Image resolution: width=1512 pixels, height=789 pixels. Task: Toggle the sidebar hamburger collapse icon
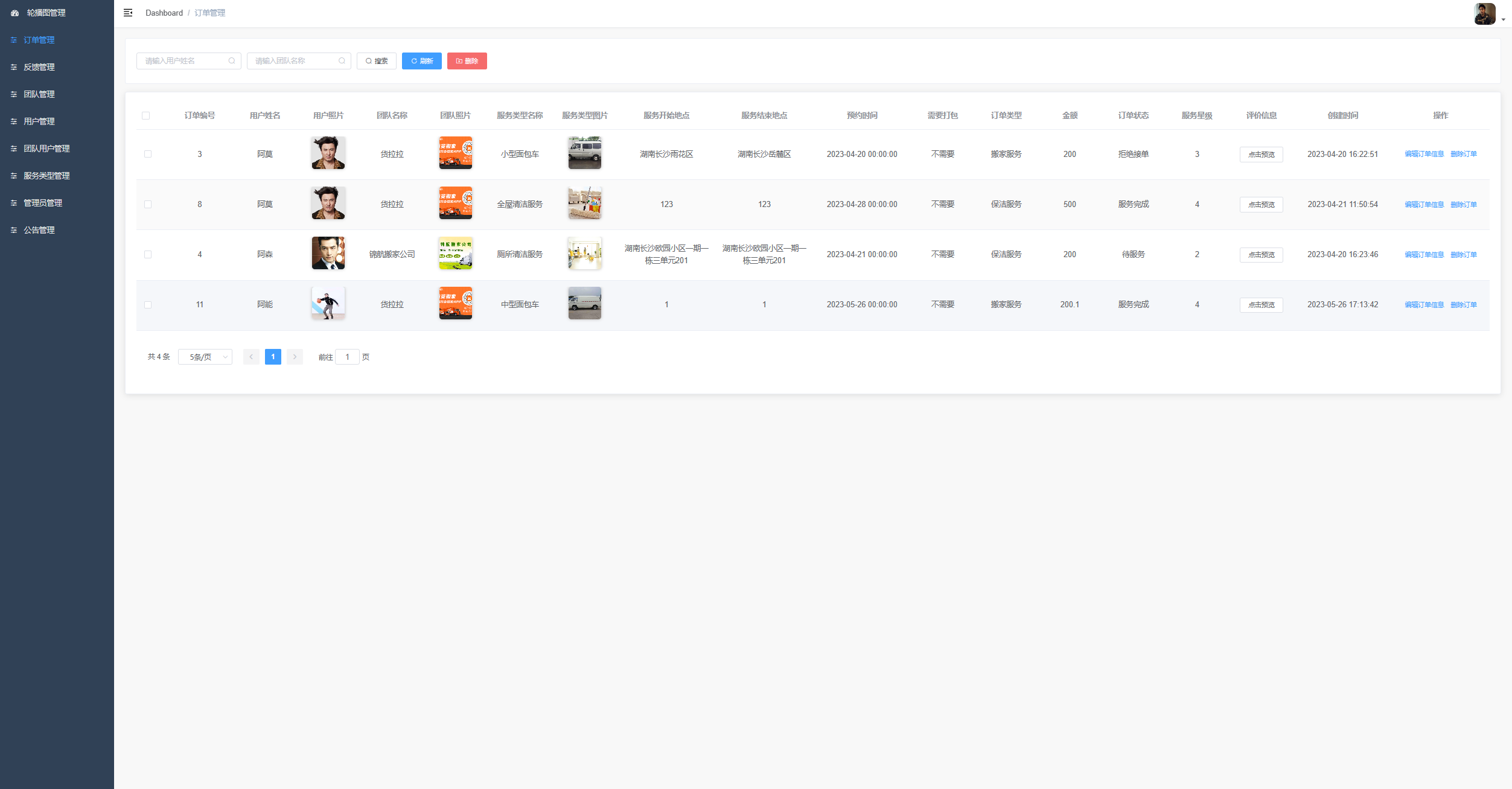tap(128, 13)
